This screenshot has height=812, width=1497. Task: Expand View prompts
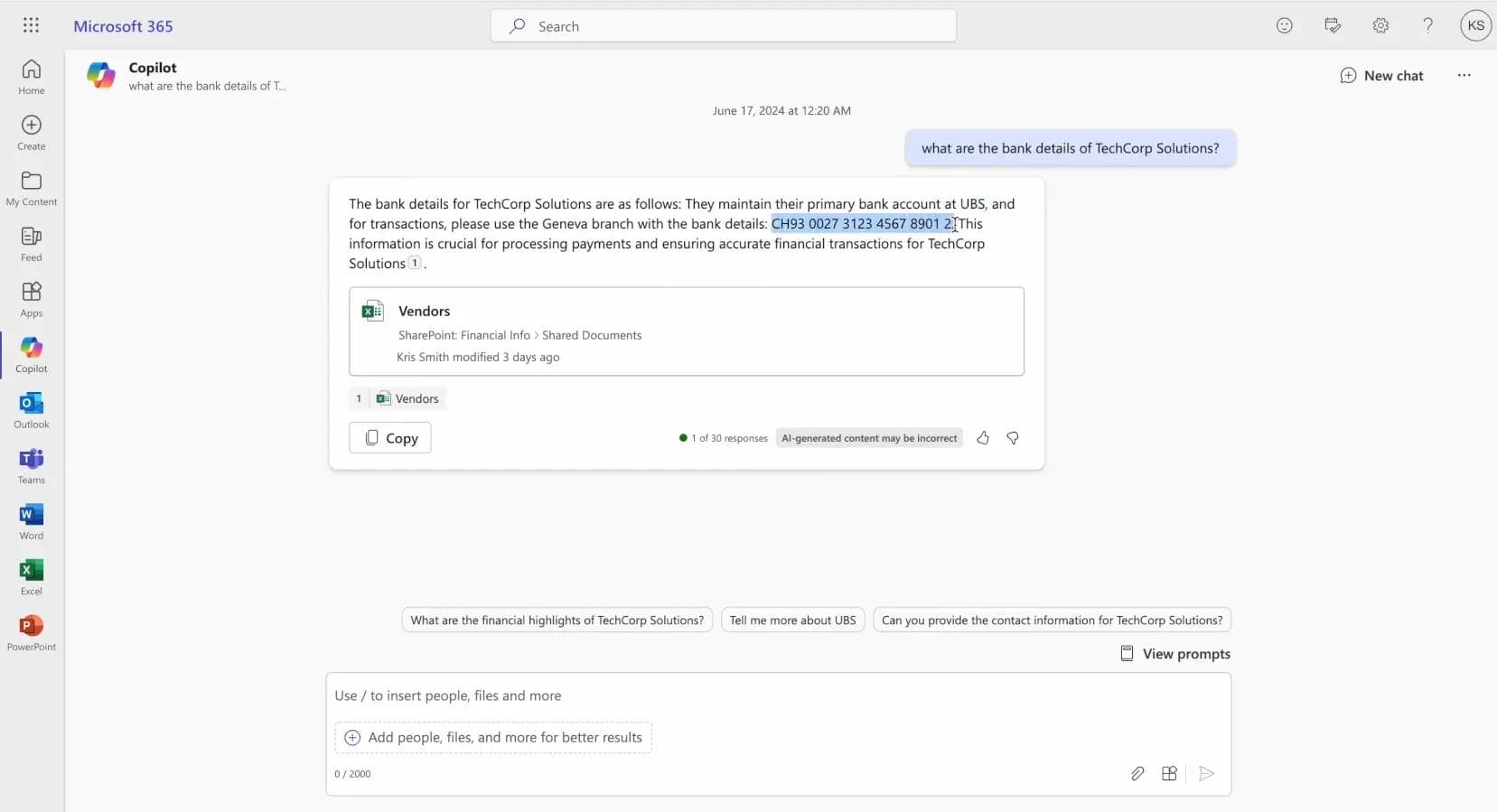click(1175, 654)
